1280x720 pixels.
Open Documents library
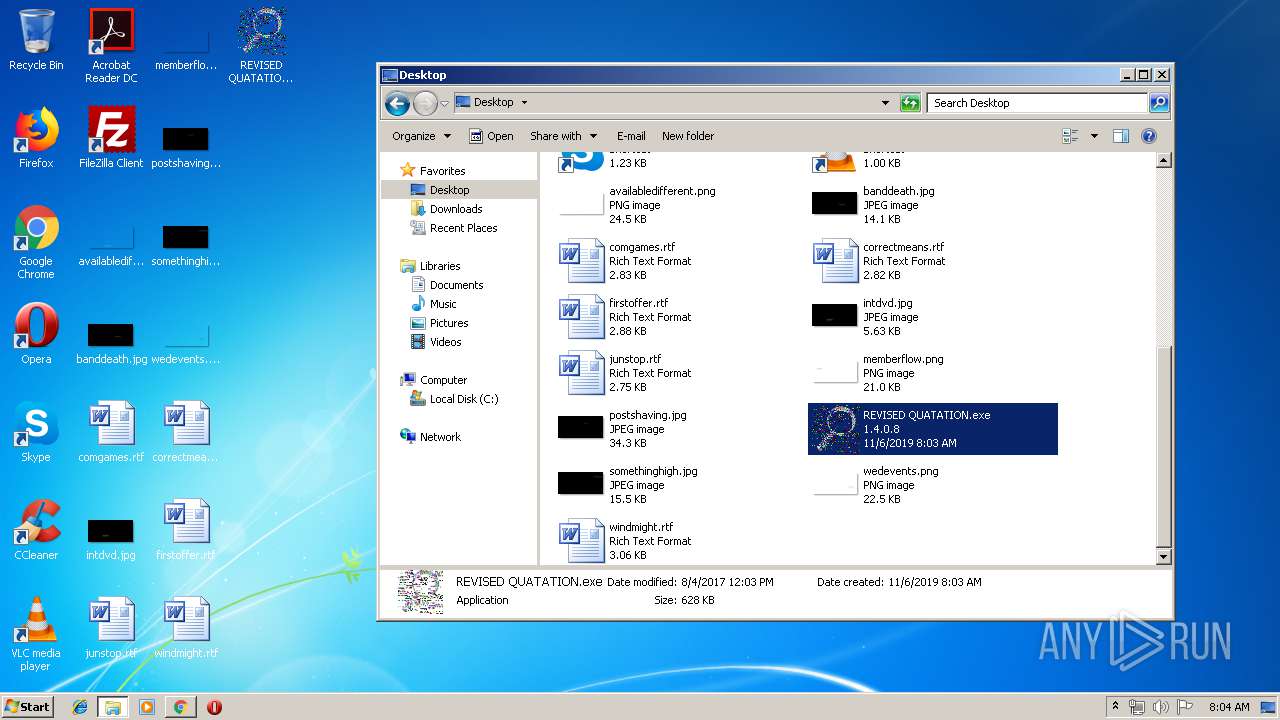point(456,285)
